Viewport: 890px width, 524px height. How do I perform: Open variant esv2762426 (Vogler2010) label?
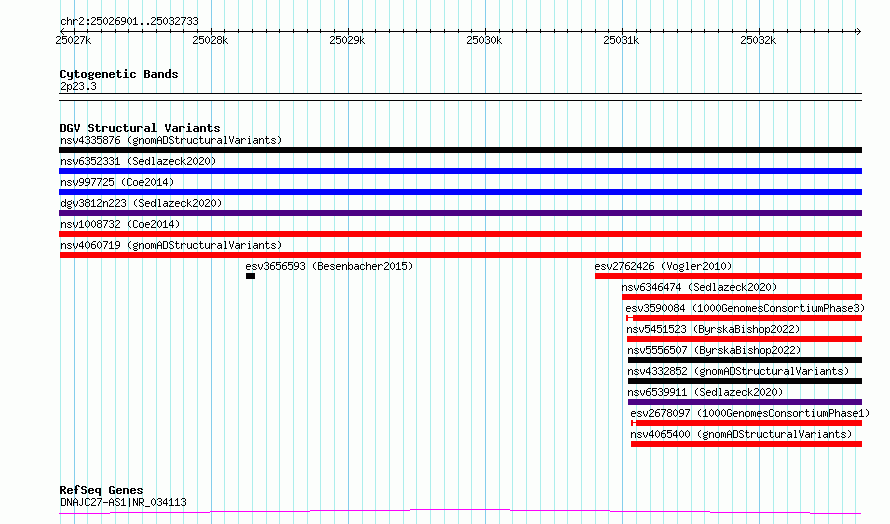tap(664, 266)
